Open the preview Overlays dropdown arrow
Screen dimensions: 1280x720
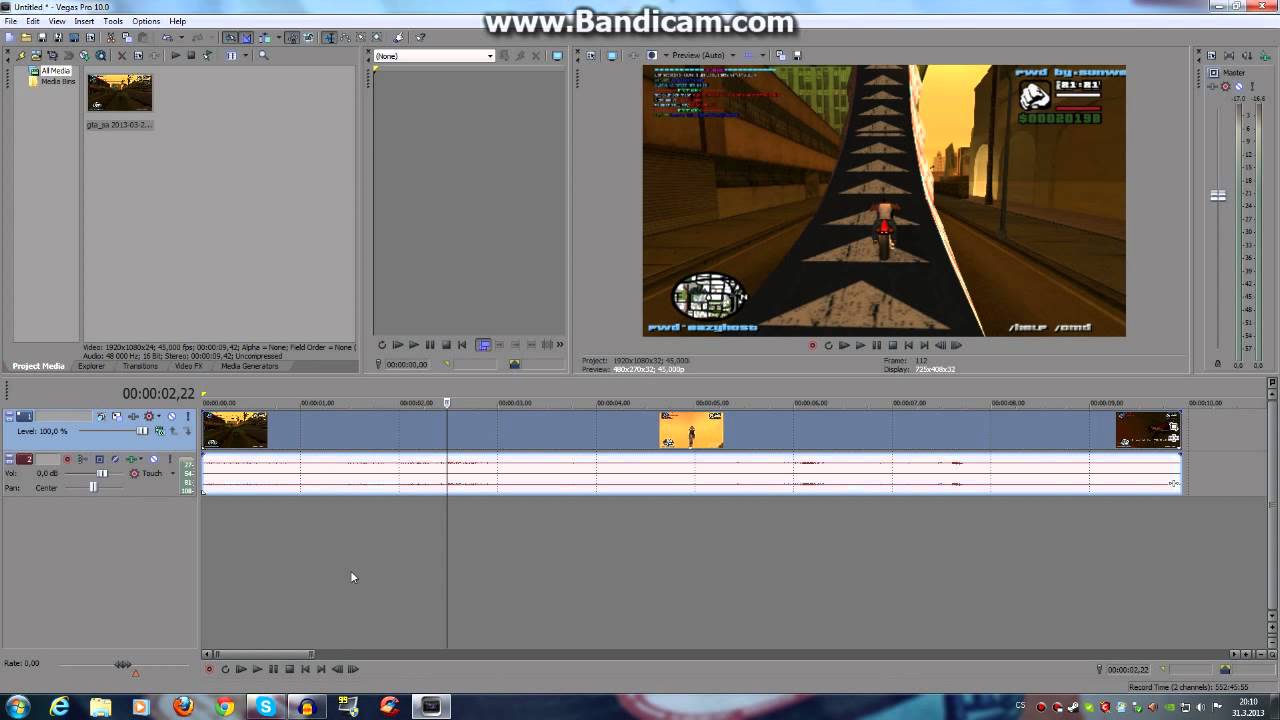763,55
